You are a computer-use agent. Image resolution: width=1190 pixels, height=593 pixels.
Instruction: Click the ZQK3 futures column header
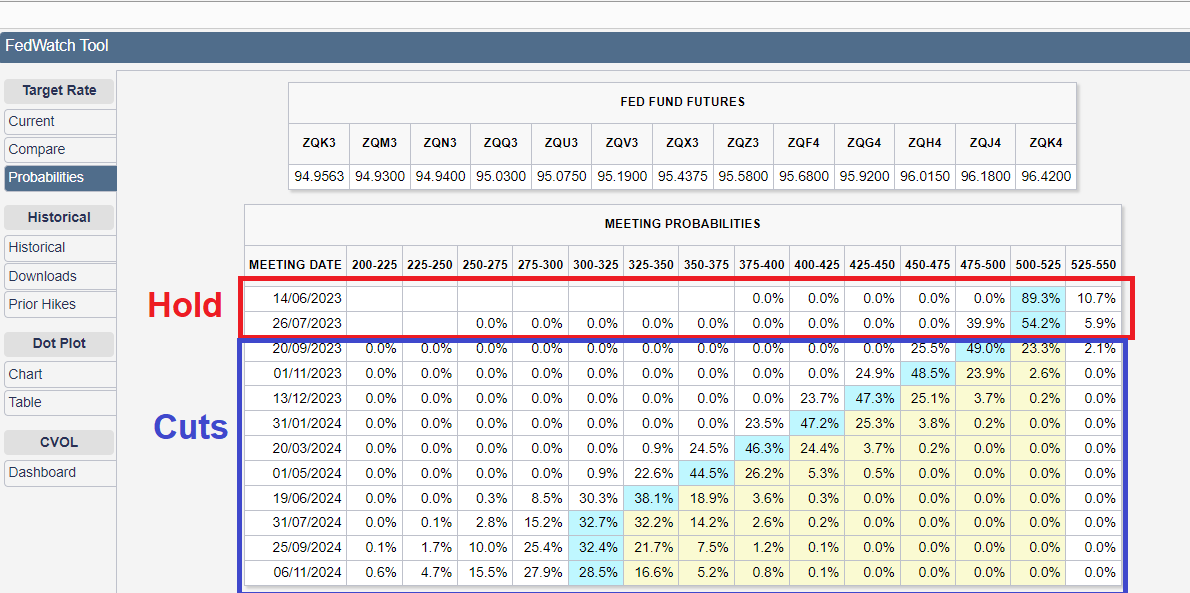pos(319,143)
